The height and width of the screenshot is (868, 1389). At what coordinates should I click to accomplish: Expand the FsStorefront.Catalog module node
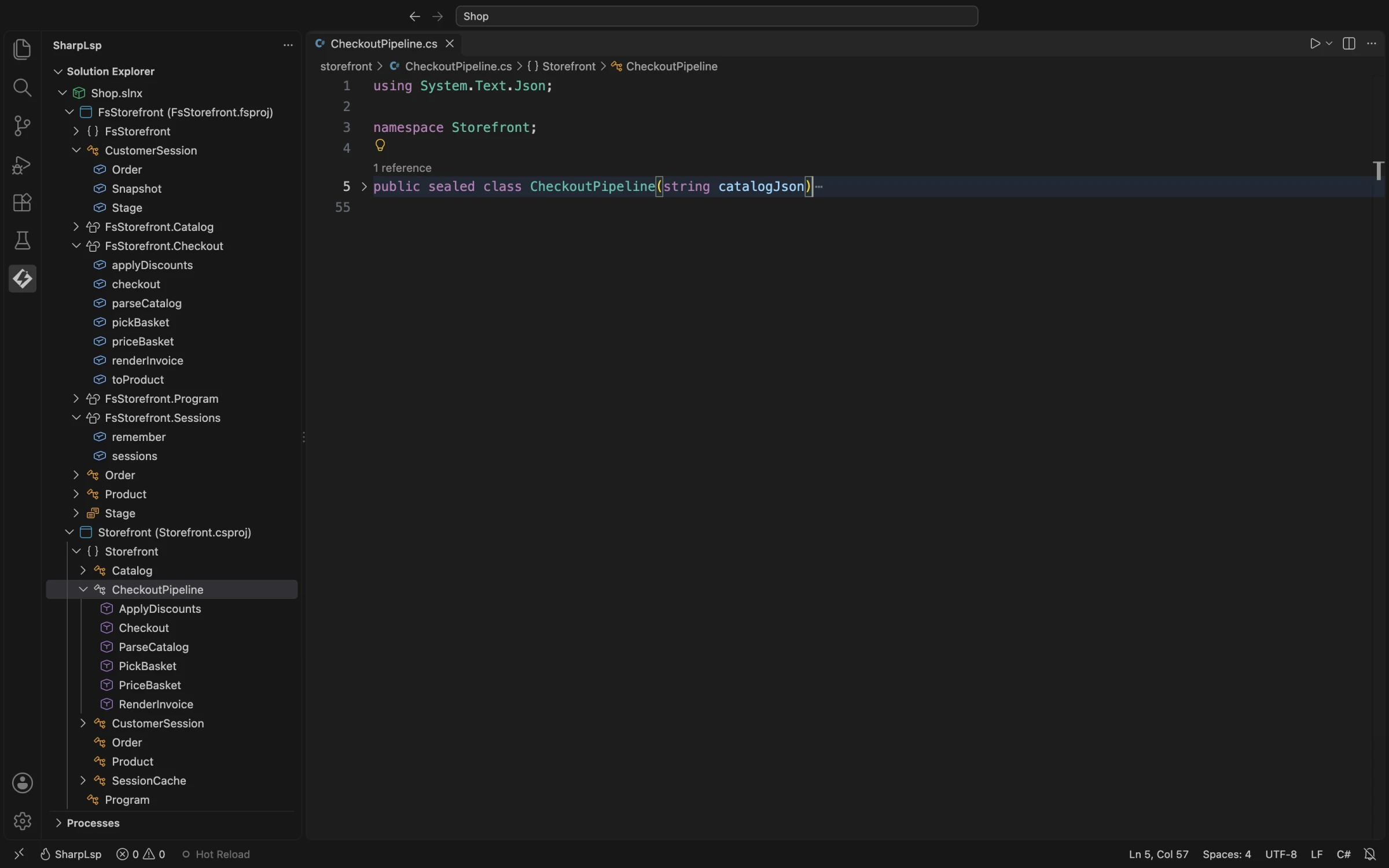coord(76,227)
